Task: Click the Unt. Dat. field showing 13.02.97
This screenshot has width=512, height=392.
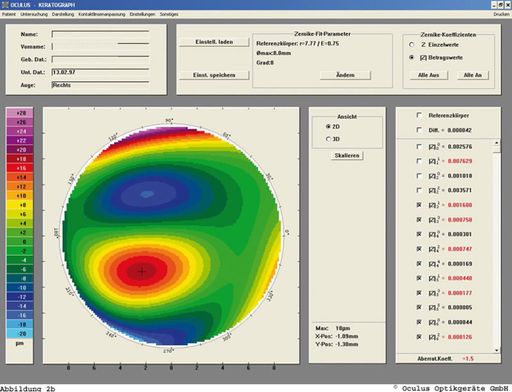Action: [x=100, y=72]
